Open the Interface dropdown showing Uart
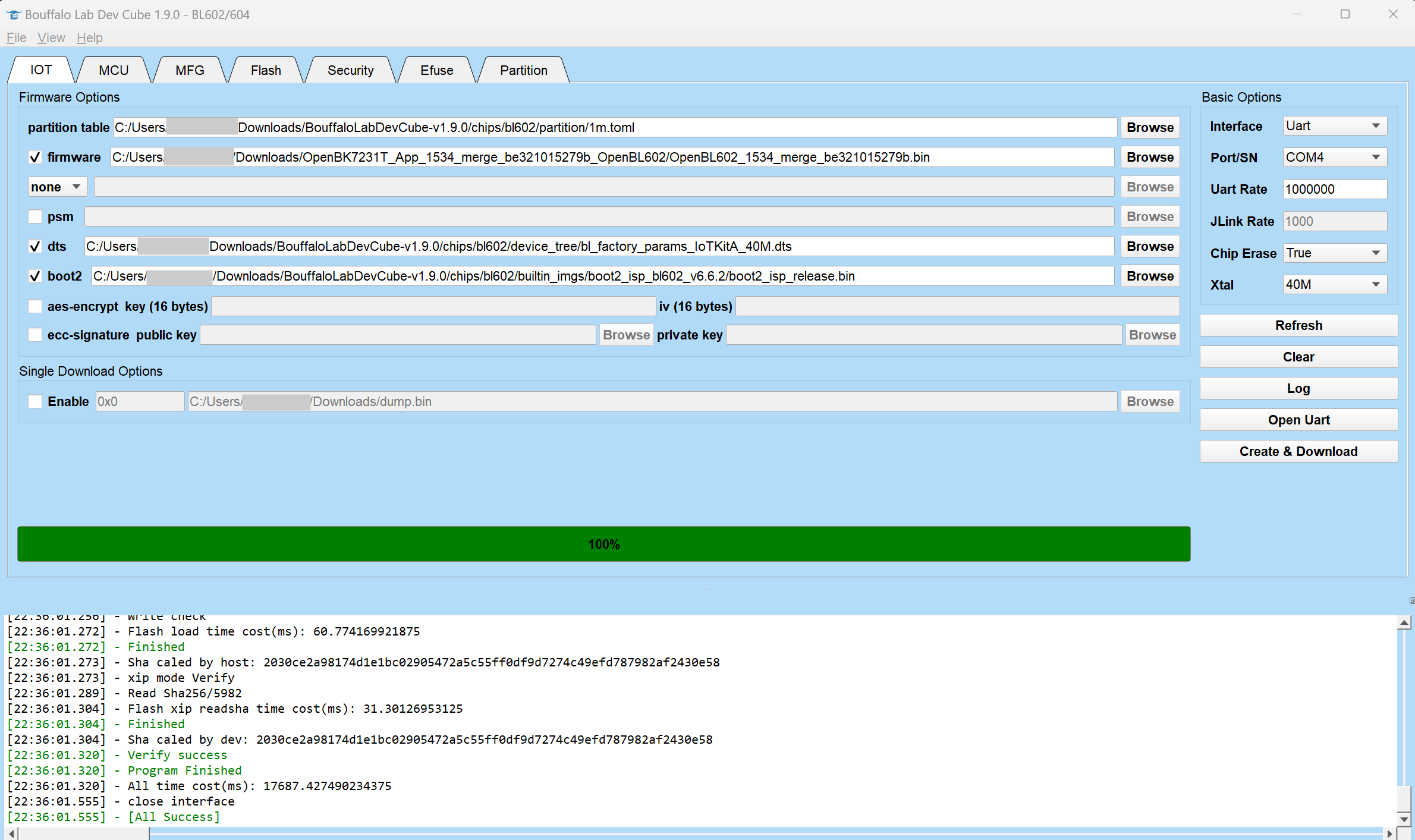Image resolution: width=1415 pixels, height=840 pixels. click(x=1335, y=126)
